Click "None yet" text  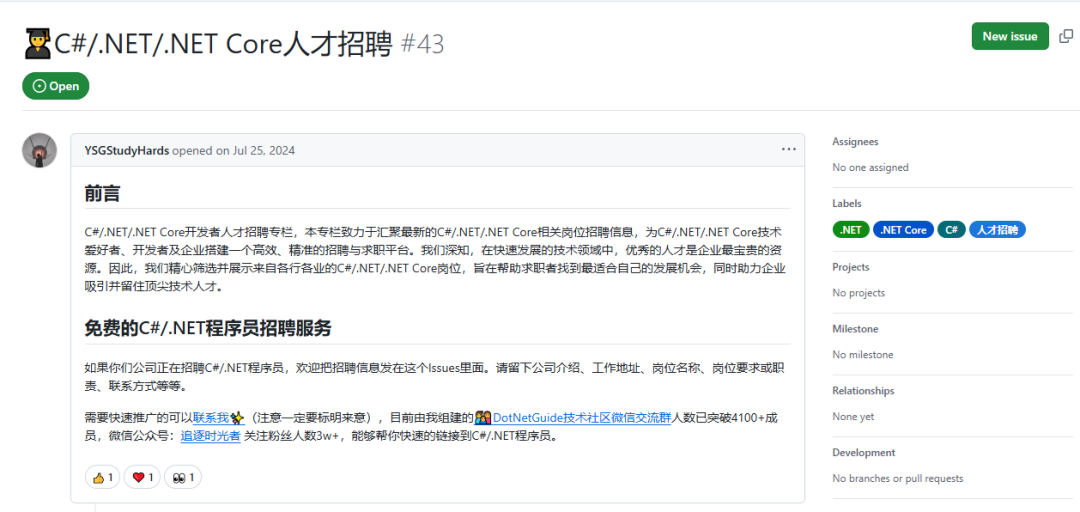pos(852,417)
